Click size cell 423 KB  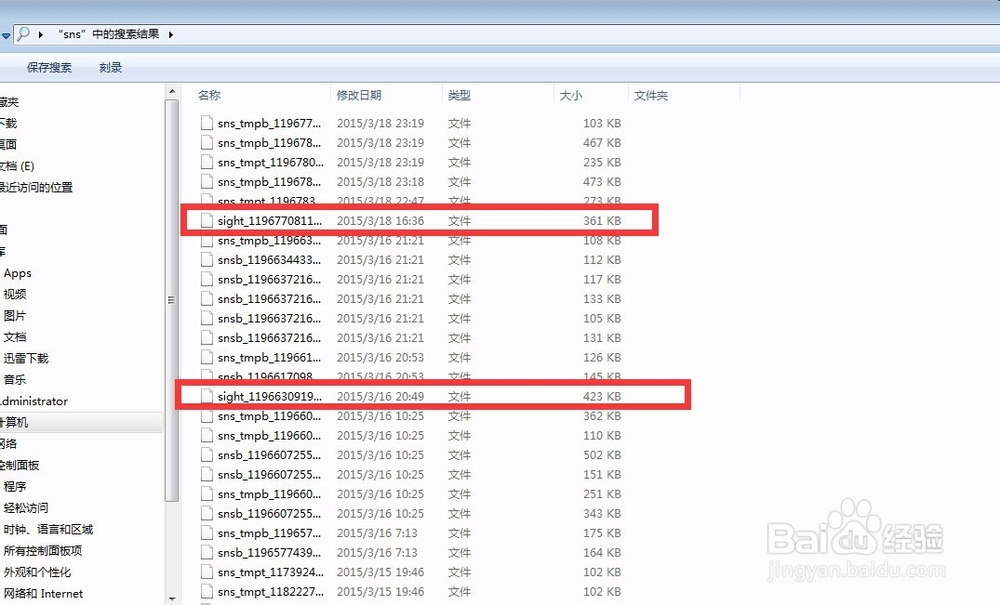pos(601,397)
